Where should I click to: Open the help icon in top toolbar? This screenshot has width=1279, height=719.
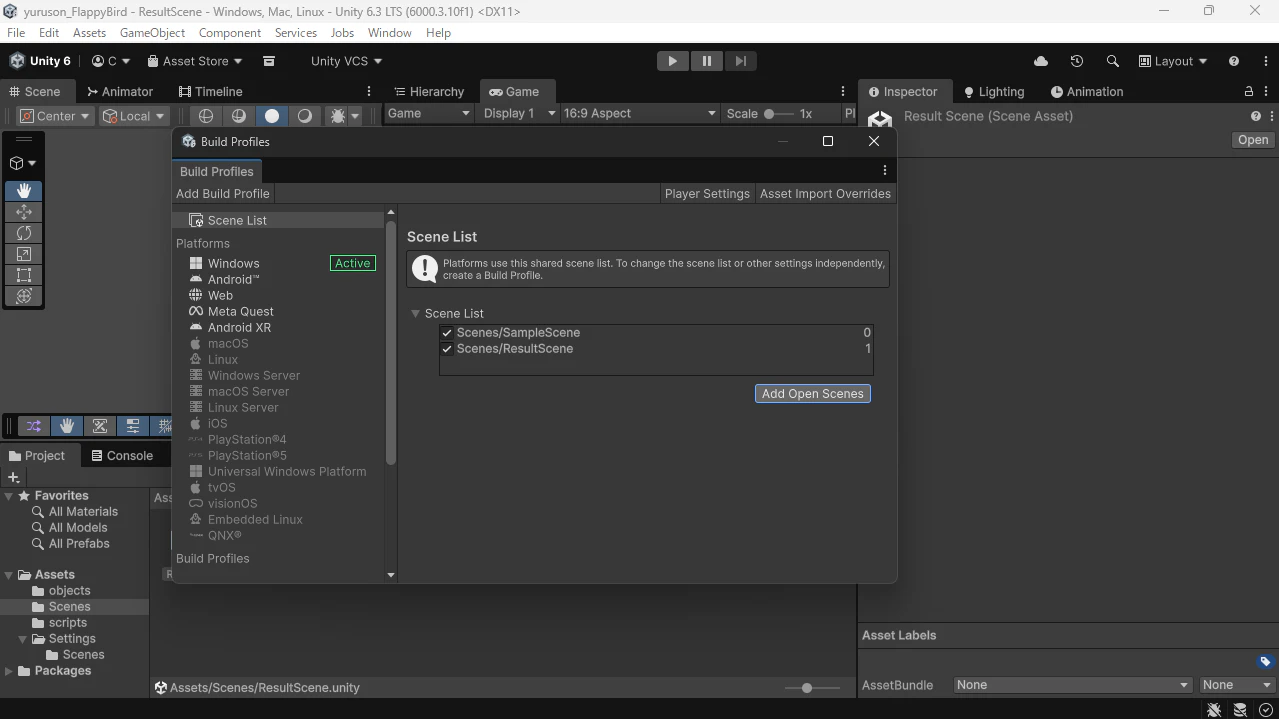(x=1234, y=61)
